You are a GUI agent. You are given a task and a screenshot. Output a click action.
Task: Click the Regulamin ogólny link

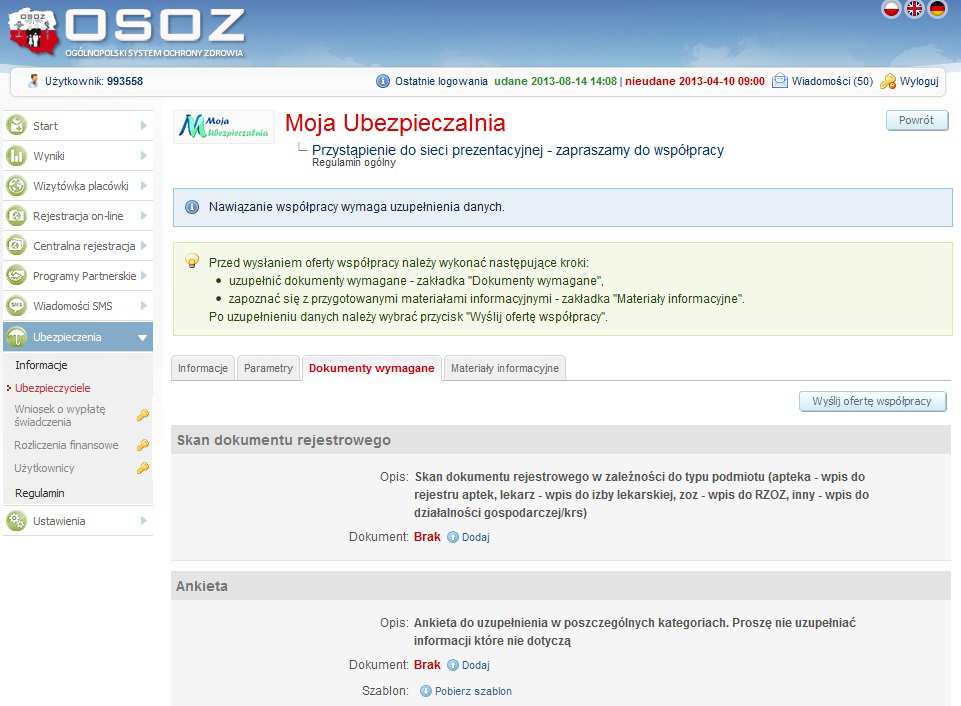(x=354, y=162)
